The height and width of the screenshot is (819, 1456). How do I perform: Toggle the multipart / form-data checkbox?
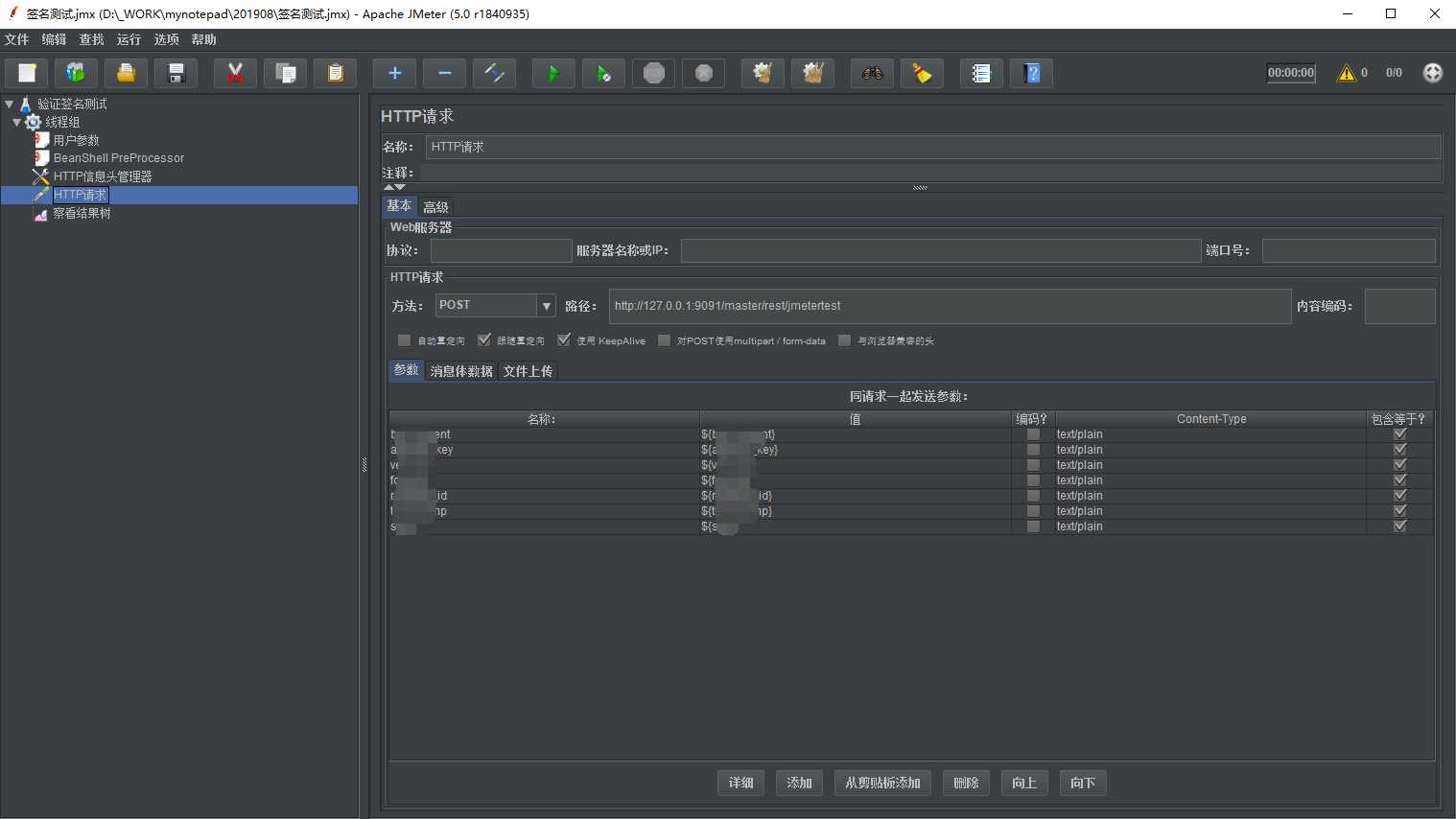(664, 340)
